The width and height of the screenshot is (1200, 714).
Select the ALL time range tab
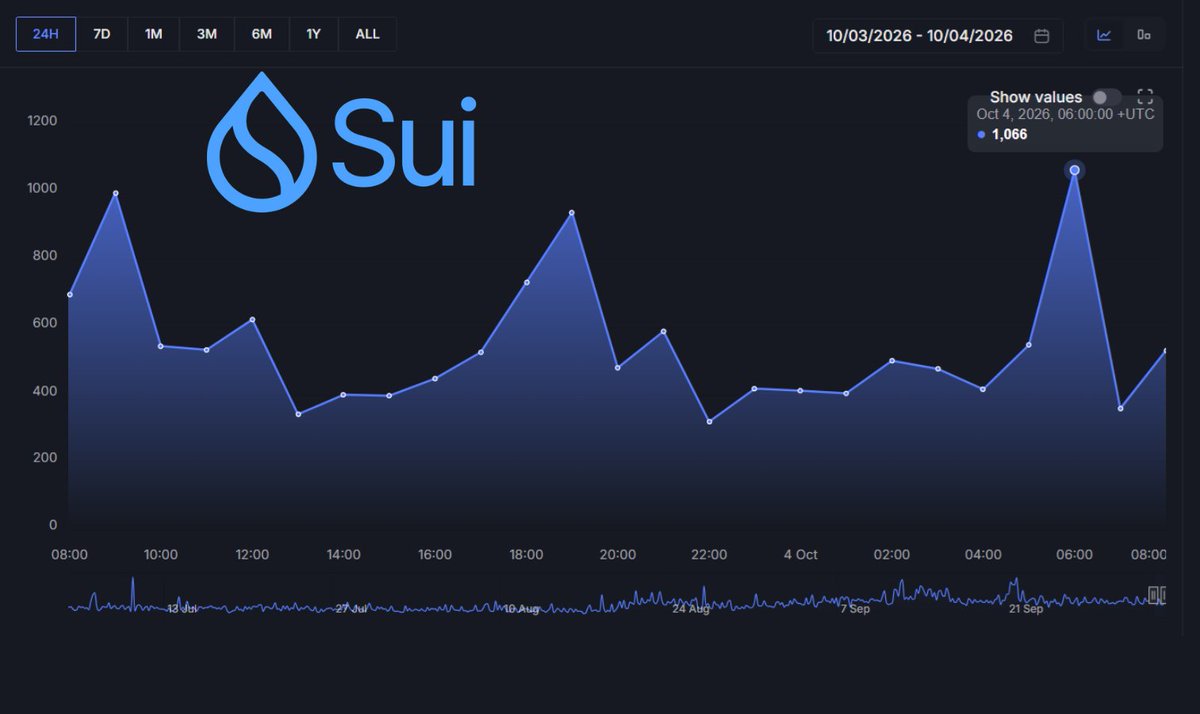(367, 34)
